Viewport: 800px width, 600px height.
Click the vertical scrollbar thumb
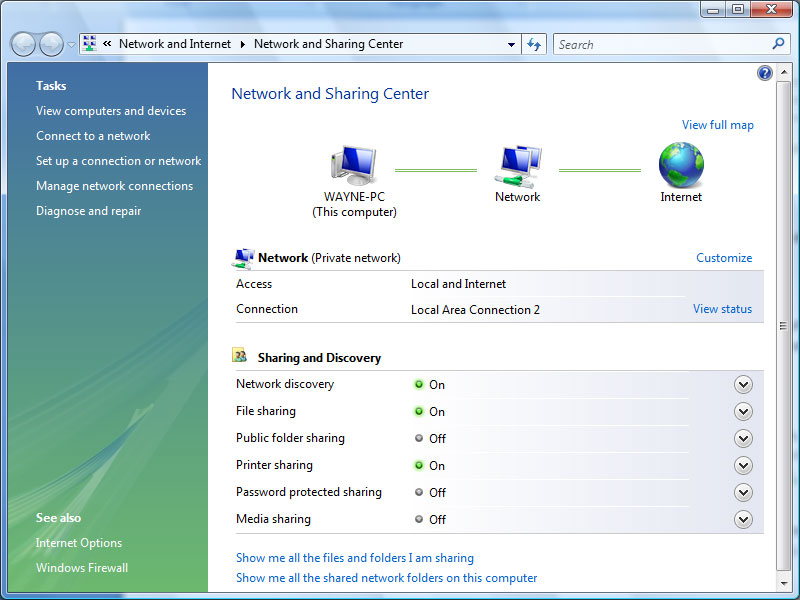(x=783, y=326)
